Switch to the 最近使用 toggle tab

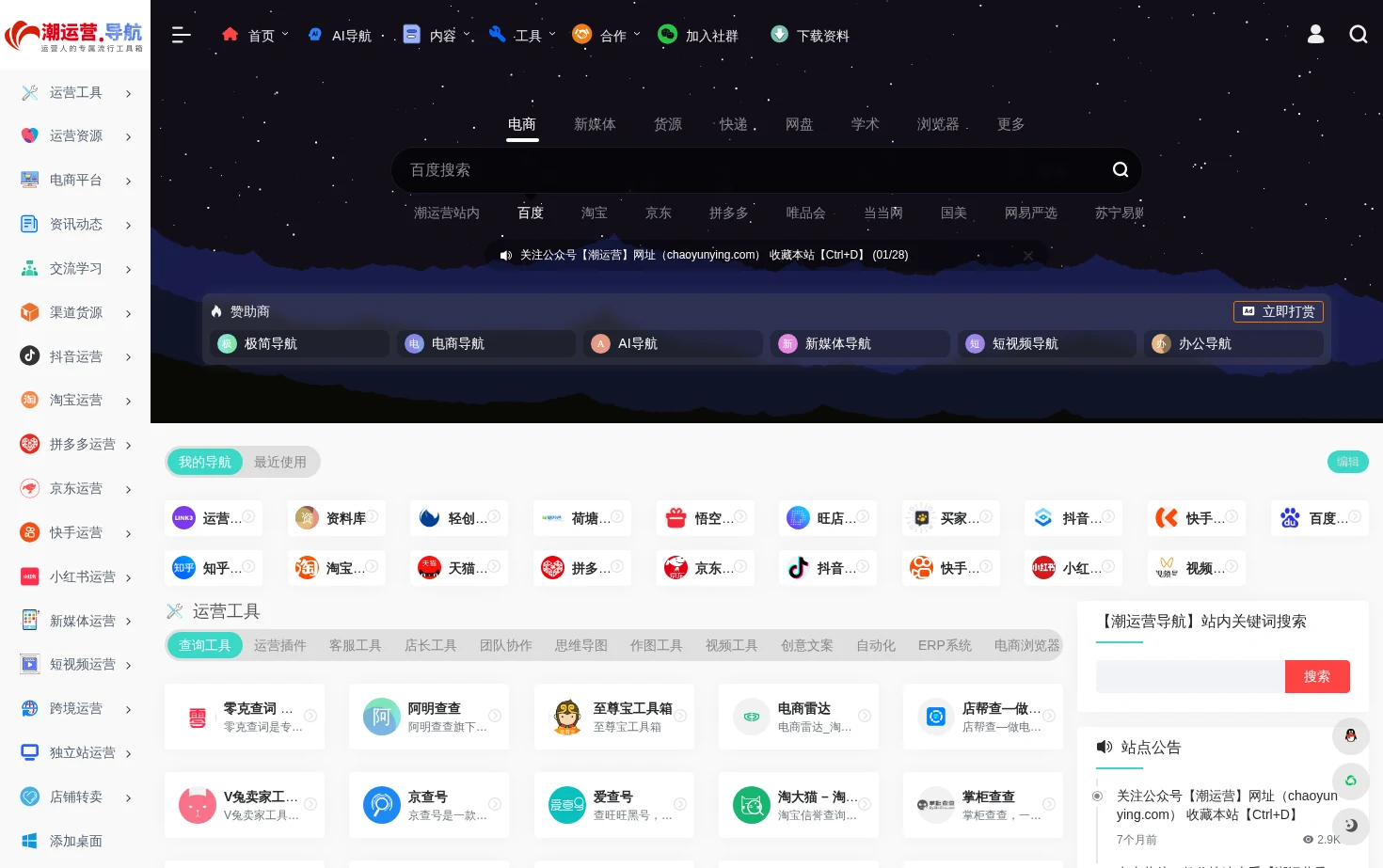(x=279, y=462)
